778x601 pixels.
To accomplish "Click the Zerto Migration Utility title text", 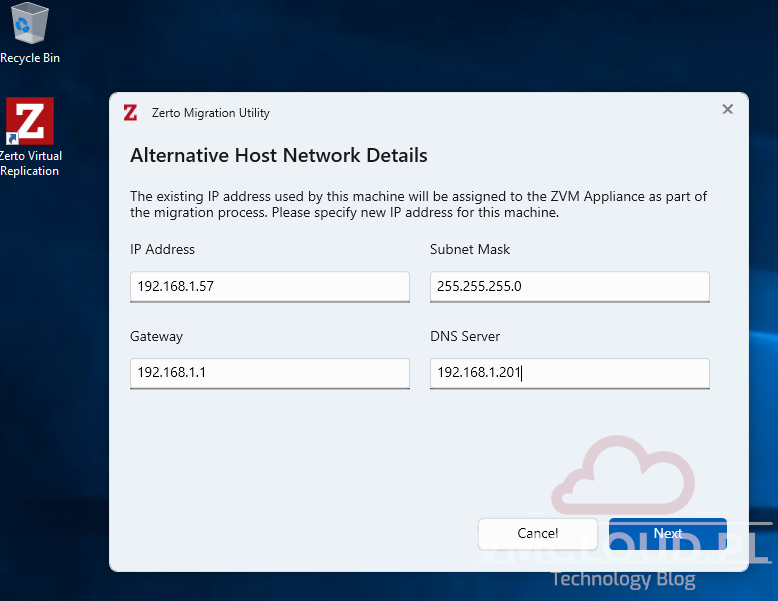I will click(210, 113).
